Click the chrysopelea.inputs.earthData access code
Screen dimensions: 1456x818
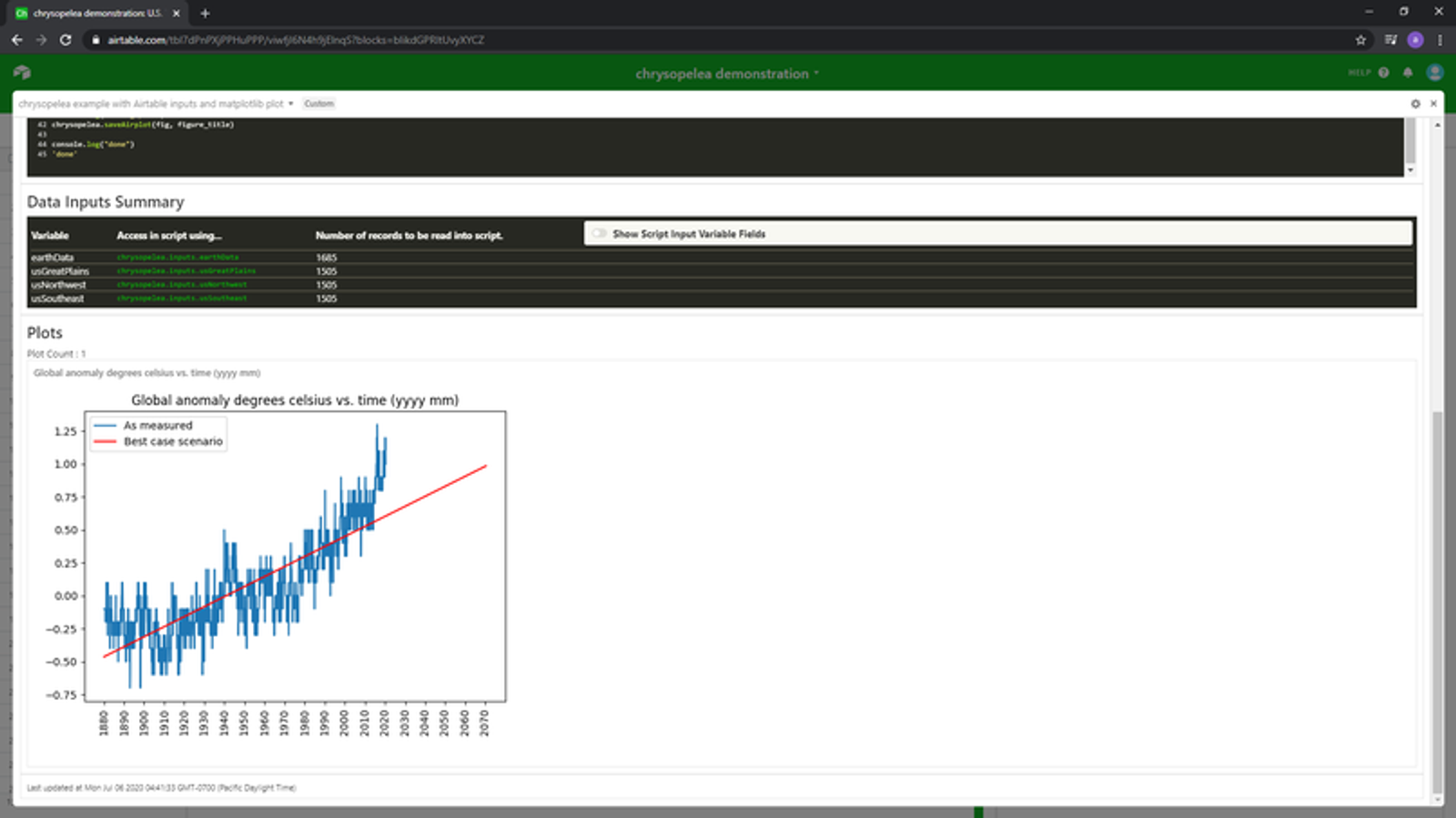177,258
